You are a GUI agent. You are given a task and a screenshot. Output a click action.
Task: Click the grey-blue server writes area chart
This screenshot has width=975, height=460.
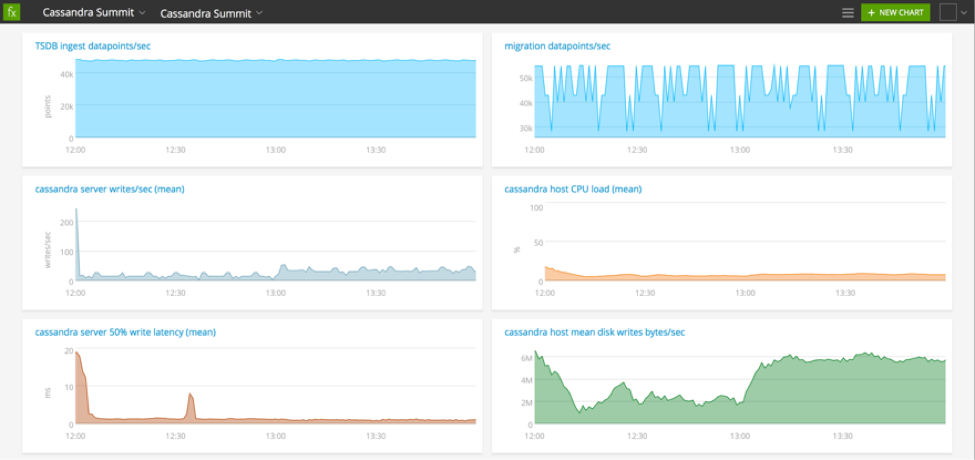point(275,244)
